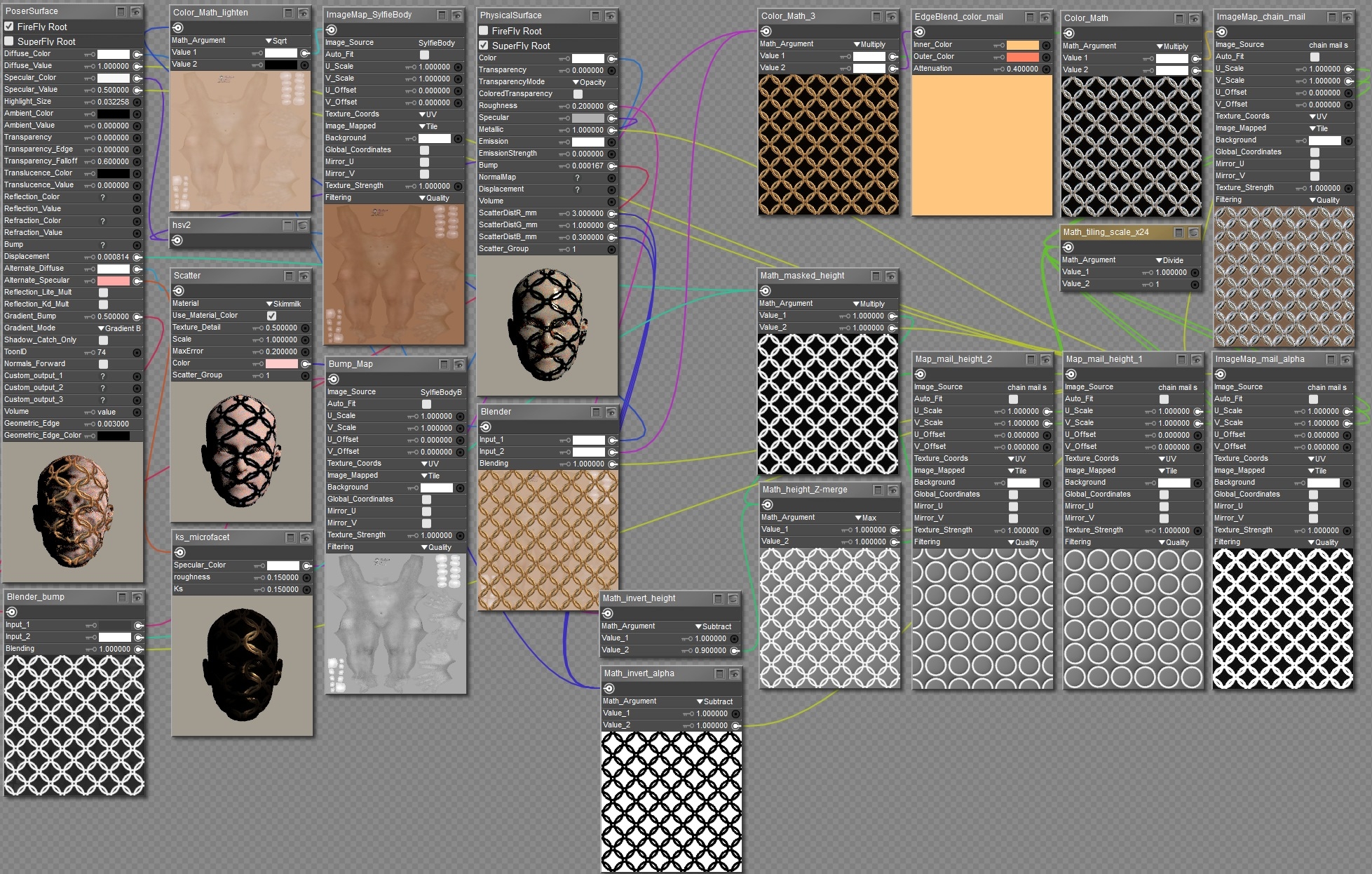1372x874 pixels.
Task: Open Math_Argument Sqrt dropdown in Color_Math_lighten
Action: click(276, 41)
